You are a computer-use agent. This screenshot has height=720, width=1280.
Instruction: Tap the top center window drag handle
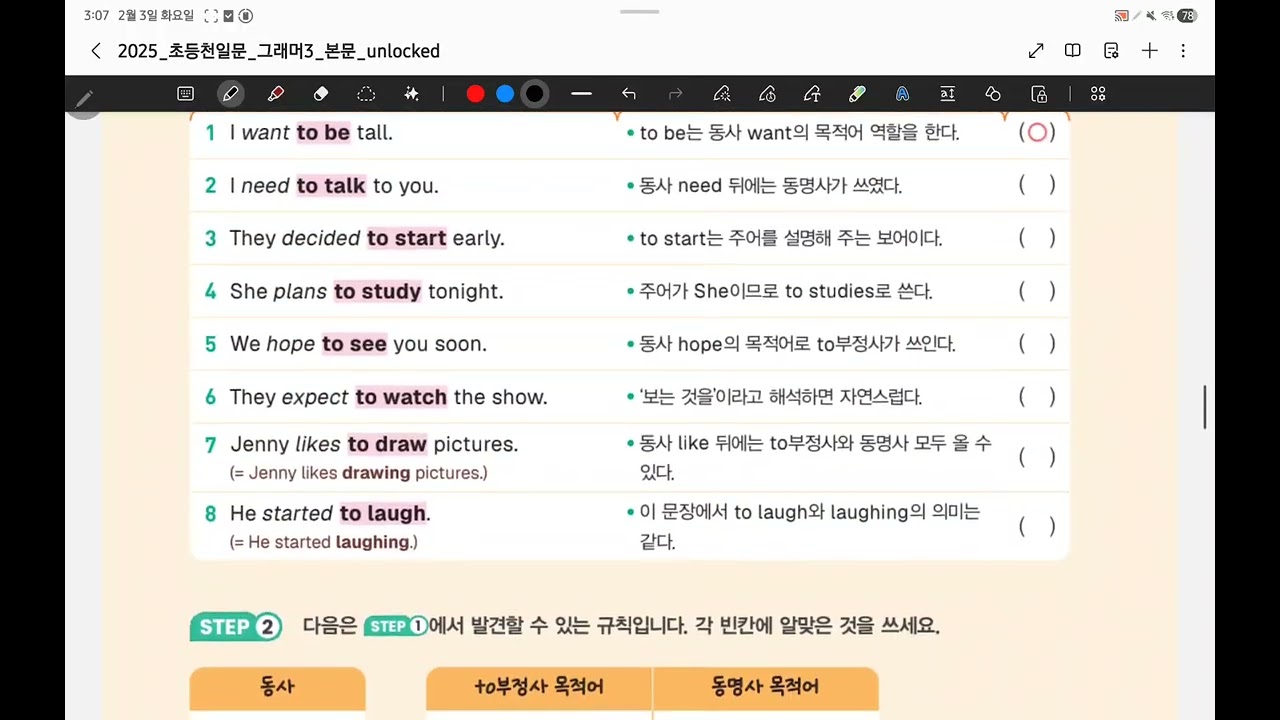640,12
